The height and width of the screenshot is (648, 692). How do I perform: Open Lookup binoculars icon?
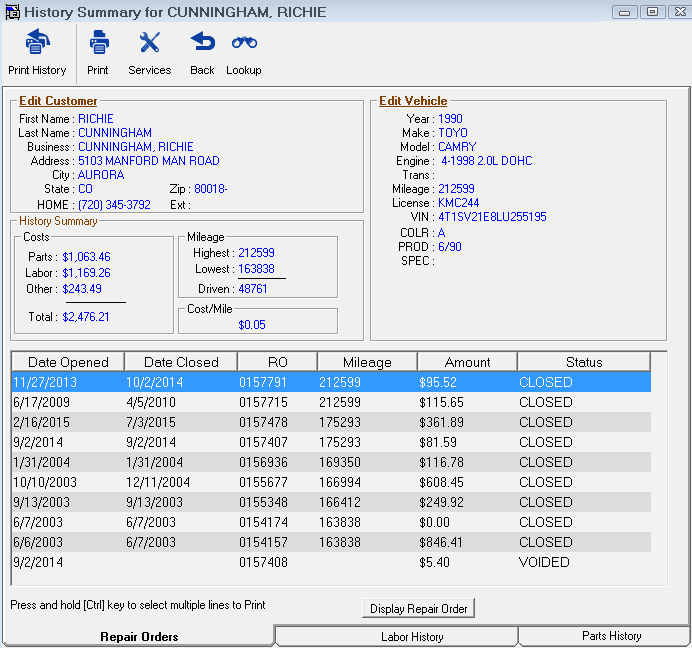coord(244,42)
